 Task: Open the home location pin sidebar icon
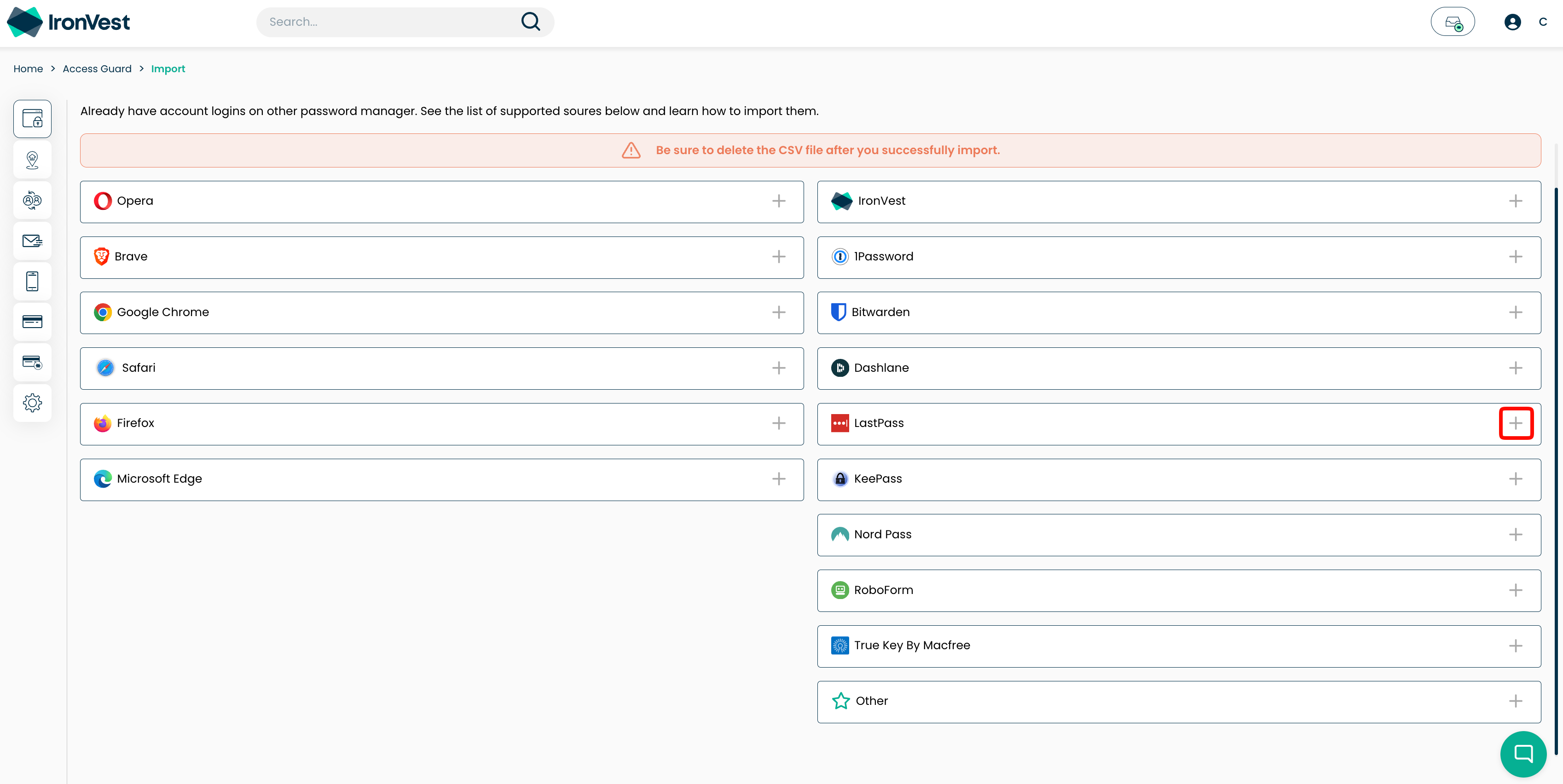click(x=32, y=160)
